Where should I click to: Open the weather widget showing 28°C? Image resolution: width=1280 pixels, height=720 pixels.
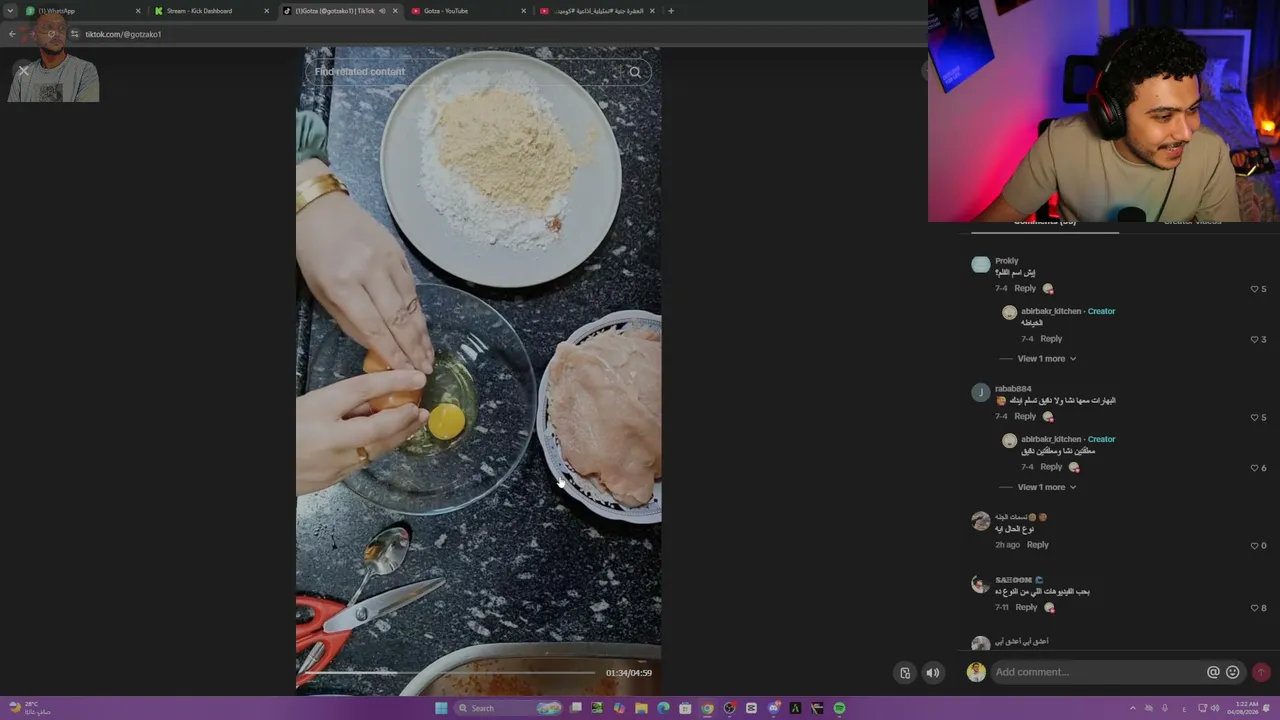click(30, 708)
